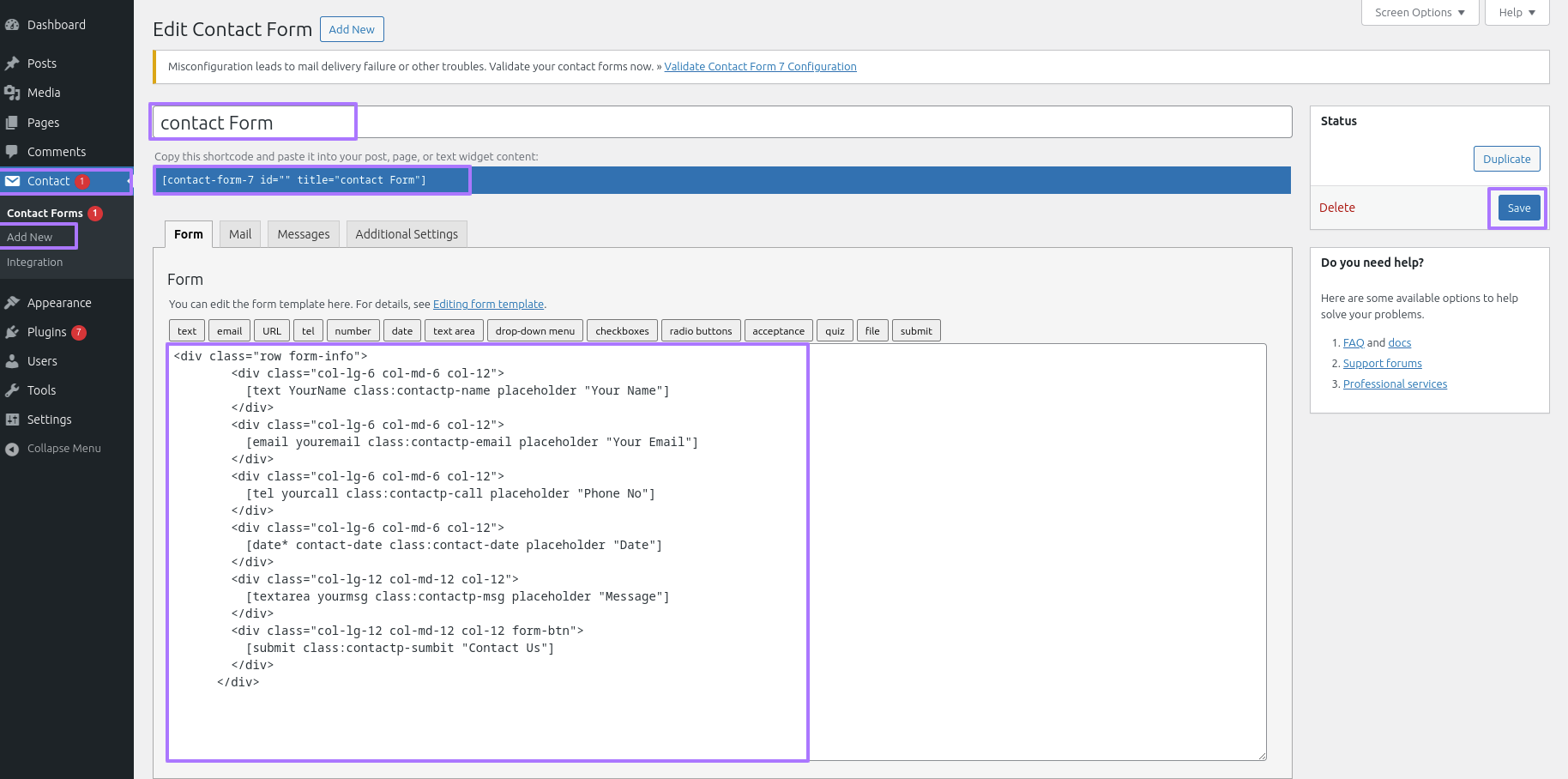Insert a URL tag
This screenshot has height=779, width=1568.
(x=272, y=331)
